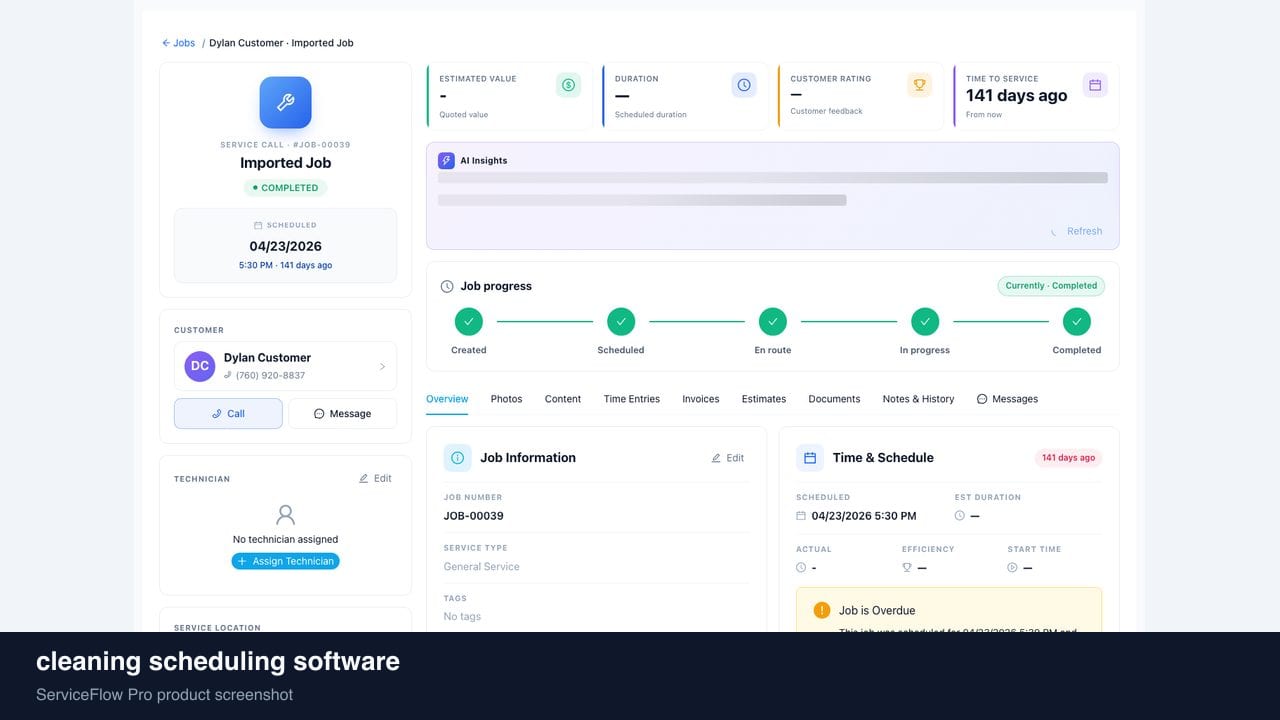
Task: Call the customer with the Call button
Action: tap(228, 414)
